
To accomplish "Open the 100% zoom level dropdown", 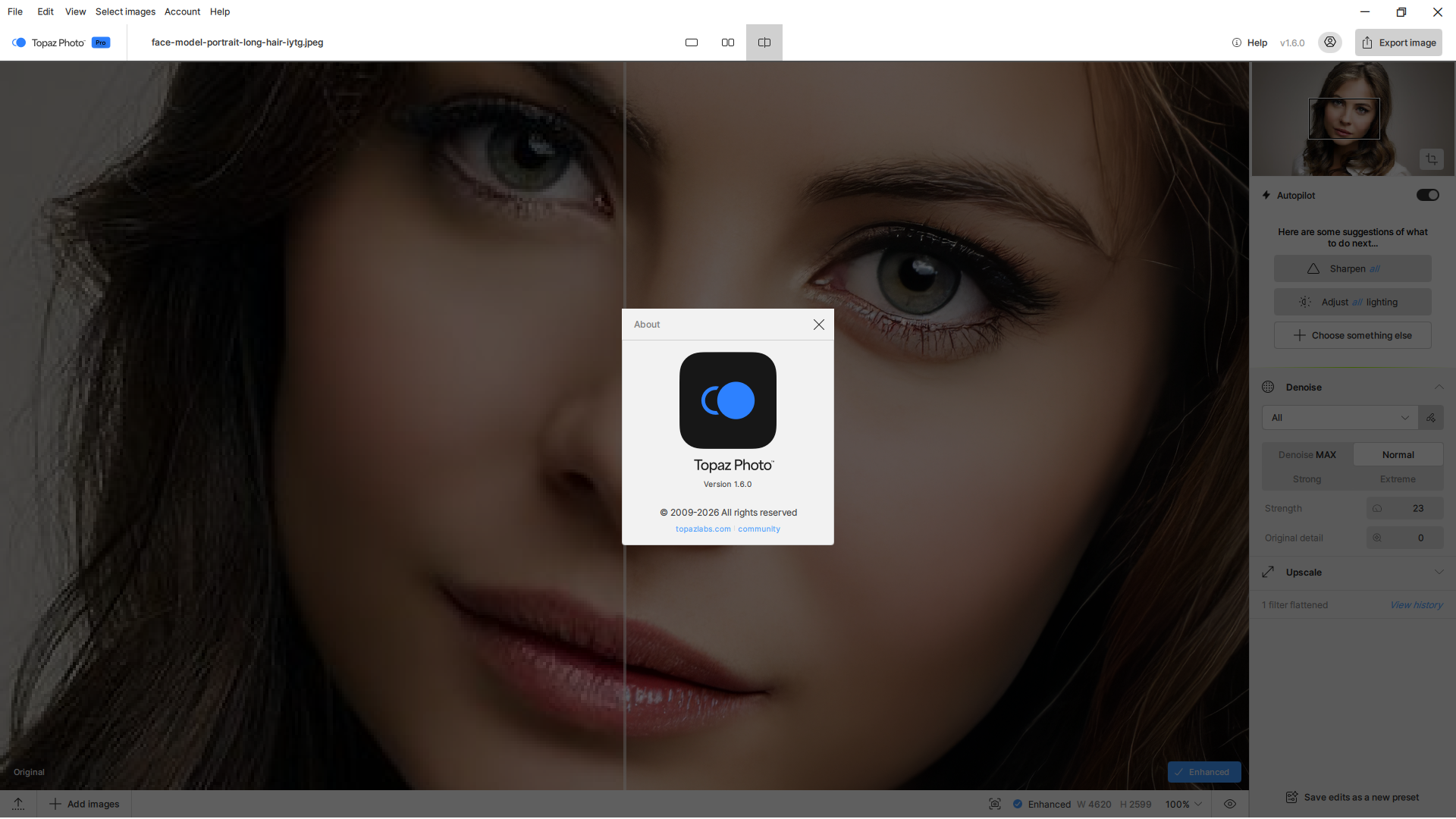I will click(1184, 805).
